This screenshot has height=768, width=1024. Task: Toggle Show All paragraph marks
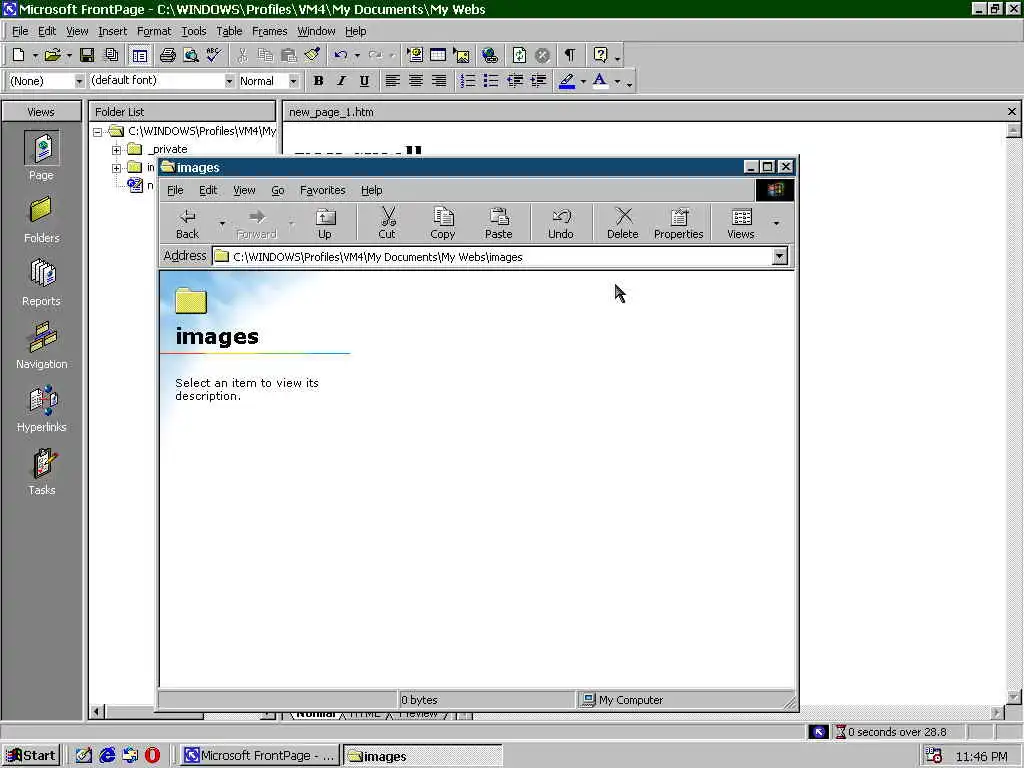coord(569,56)
